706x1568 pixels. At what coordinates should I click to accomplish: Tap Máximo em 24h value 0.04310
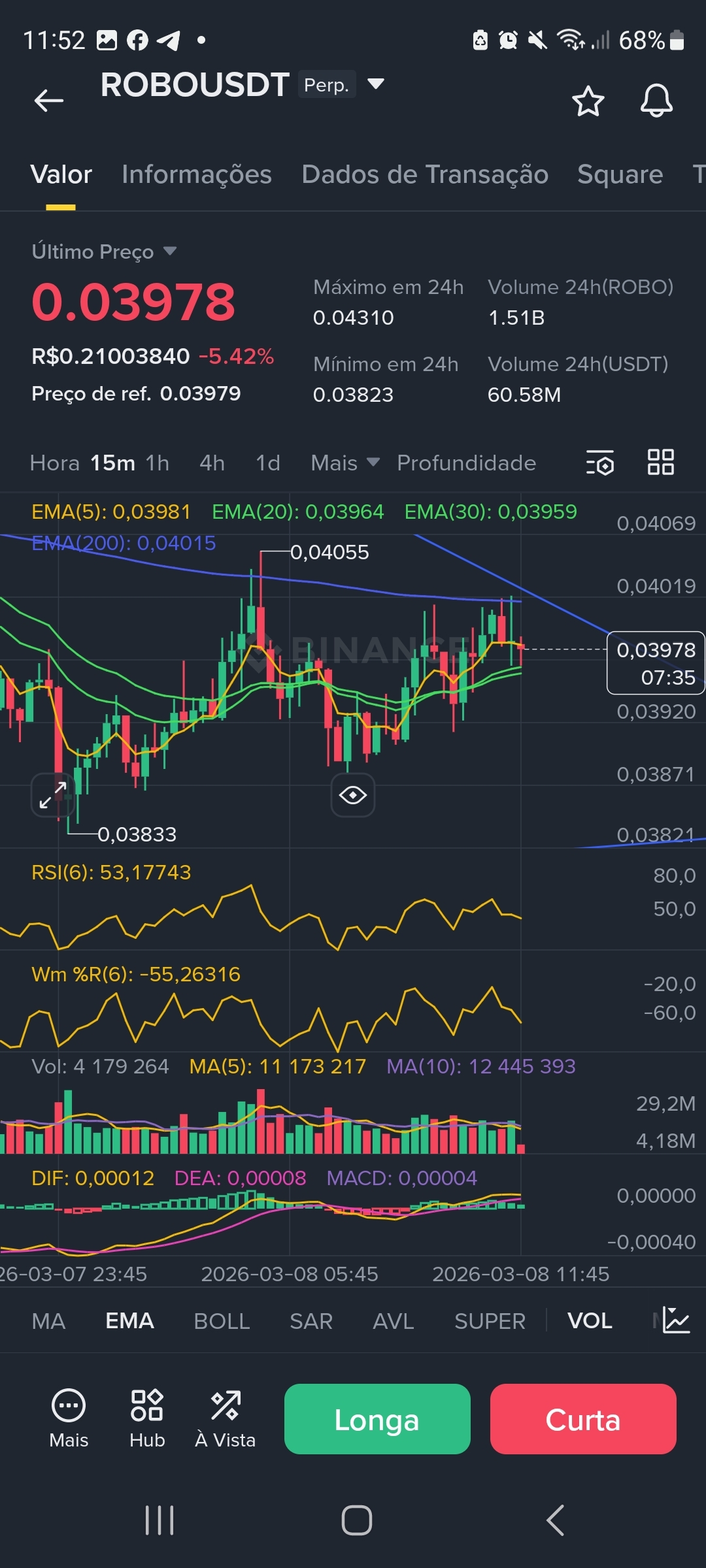pyautogui.click(x=354, y=318)
